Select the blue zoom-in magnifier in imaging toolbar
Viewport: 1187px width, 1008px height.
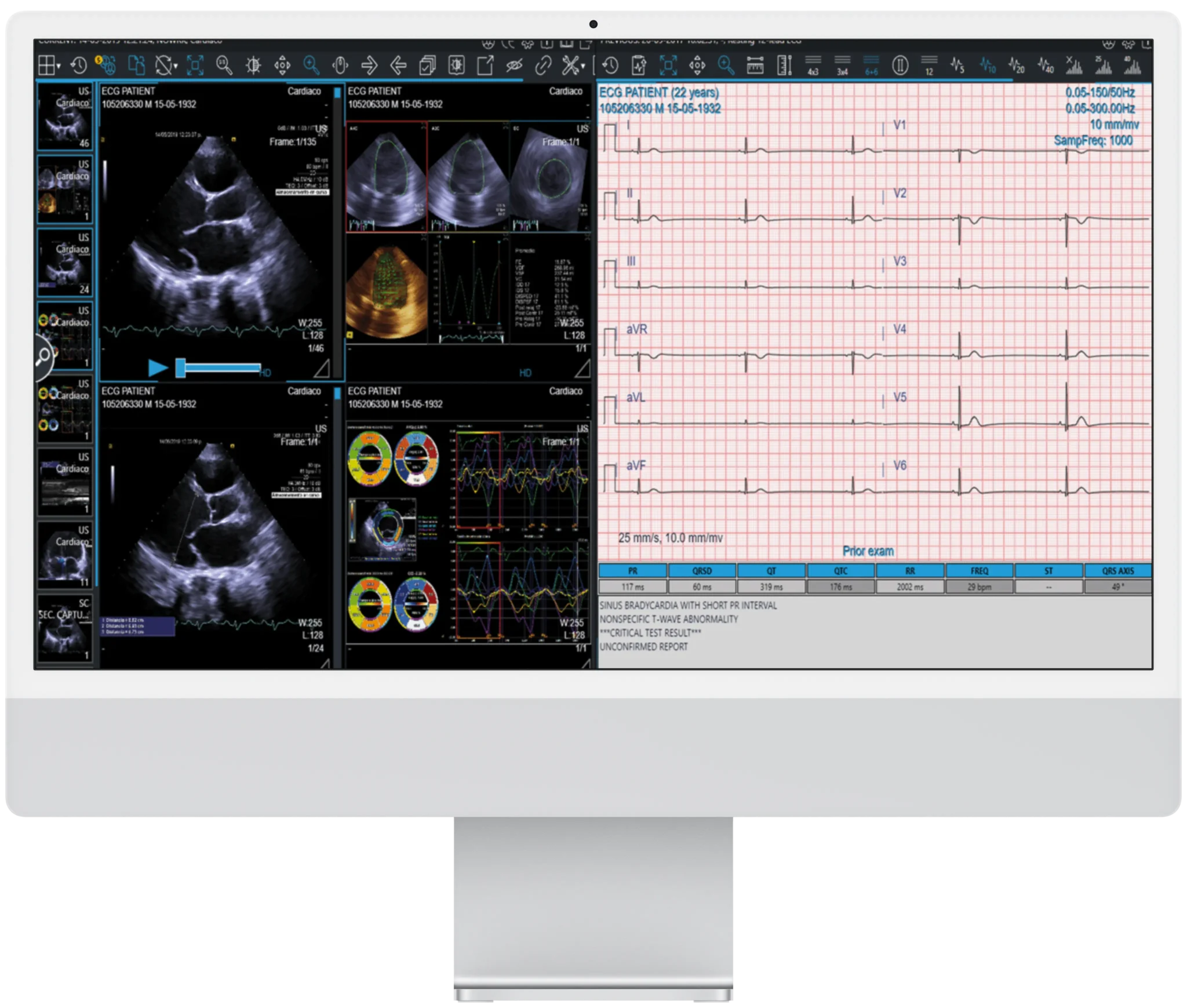point(311,65)
